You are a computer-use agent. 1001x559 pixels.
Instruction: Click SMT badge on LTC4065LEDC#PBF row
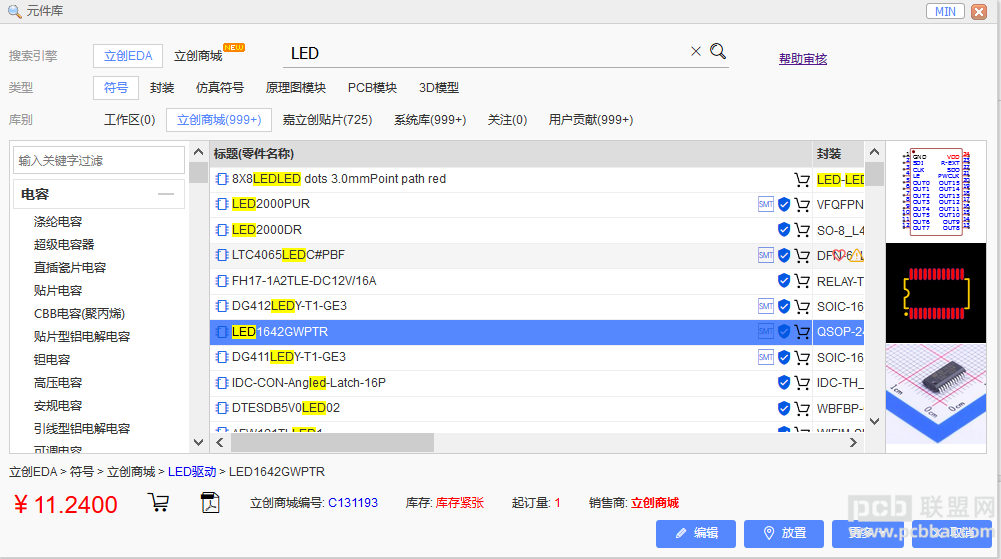766,255
